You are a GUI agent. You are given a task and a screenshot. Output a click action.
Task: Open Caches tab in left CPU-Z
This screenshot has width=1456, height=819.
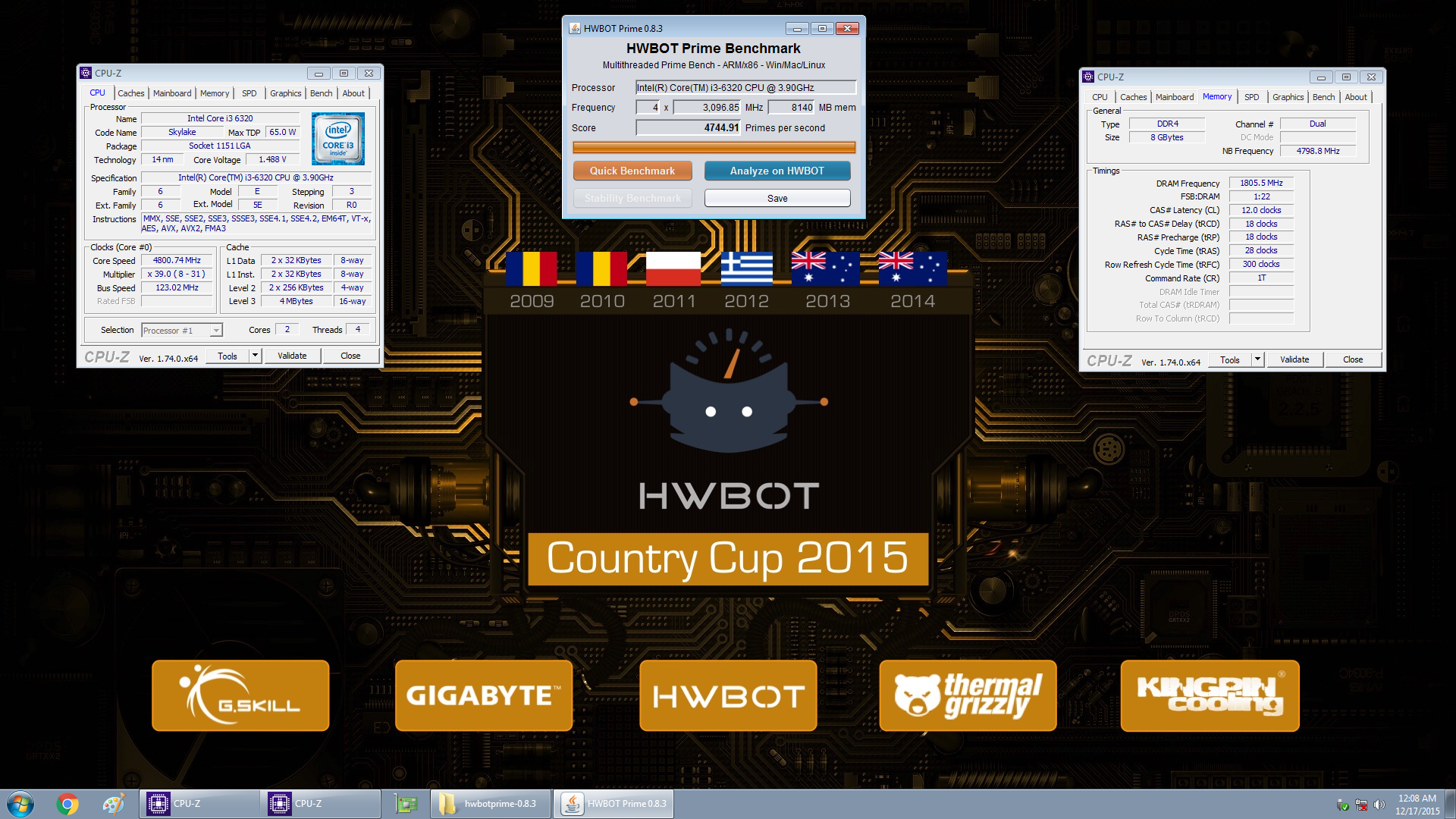[131, 93]
